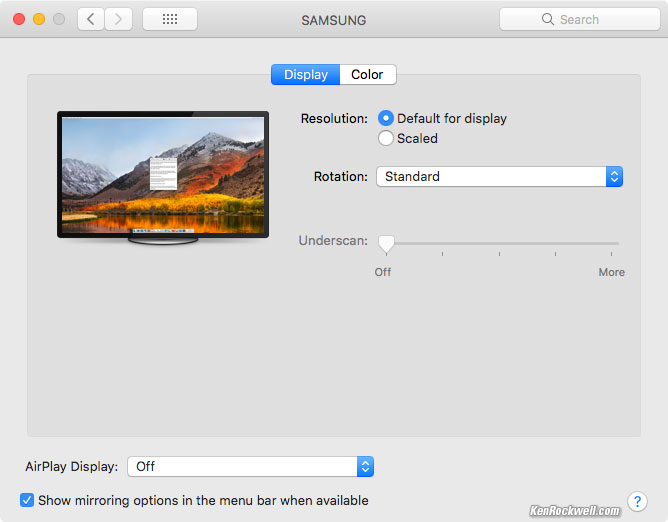Open help with the question mark button
668x522 pixels.
(x=637, y=501)
